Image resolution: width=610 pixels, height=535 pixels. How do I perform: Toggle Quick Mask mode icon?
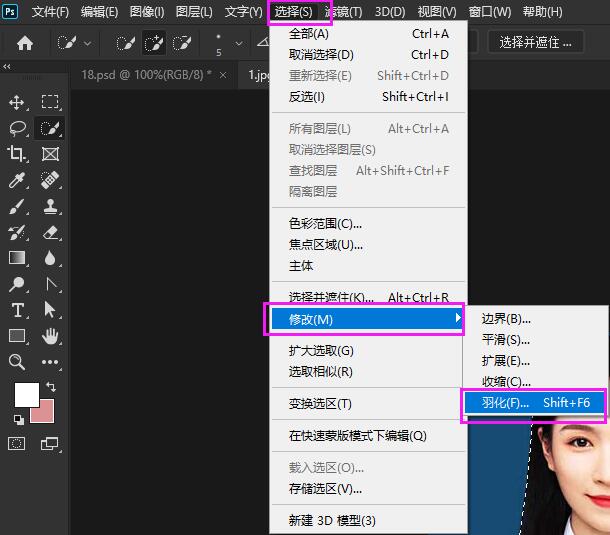click(x=16, y=443)
